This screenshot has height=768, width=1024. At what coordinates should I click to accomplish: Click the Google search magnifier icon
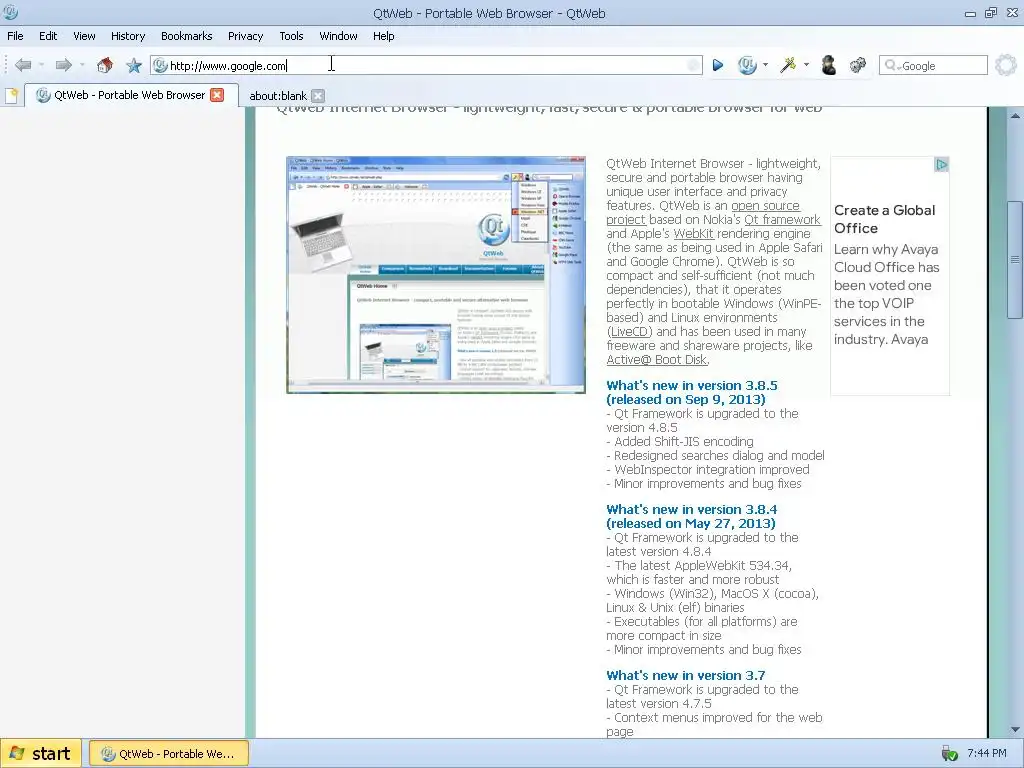pos(891,65)
